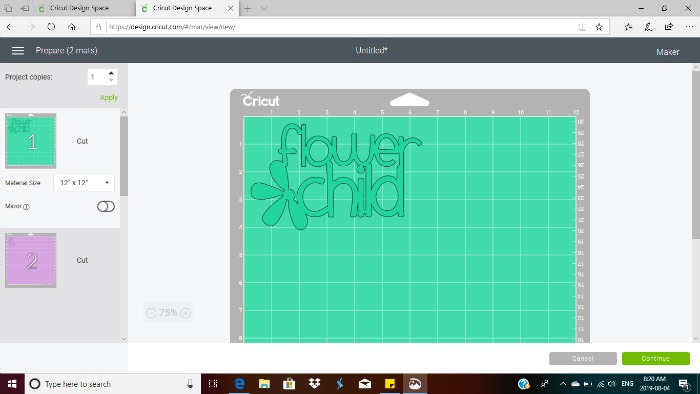Open the hamburger menu icon
700x394 pixels.
[x=18, y=51]
